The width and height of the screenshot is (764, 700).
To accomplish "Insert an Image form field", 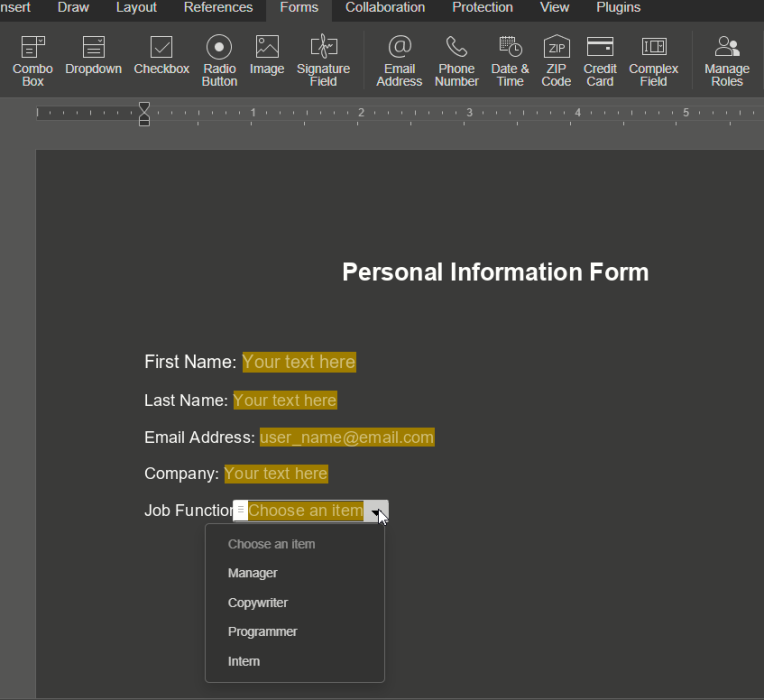I will coord(267,55).
